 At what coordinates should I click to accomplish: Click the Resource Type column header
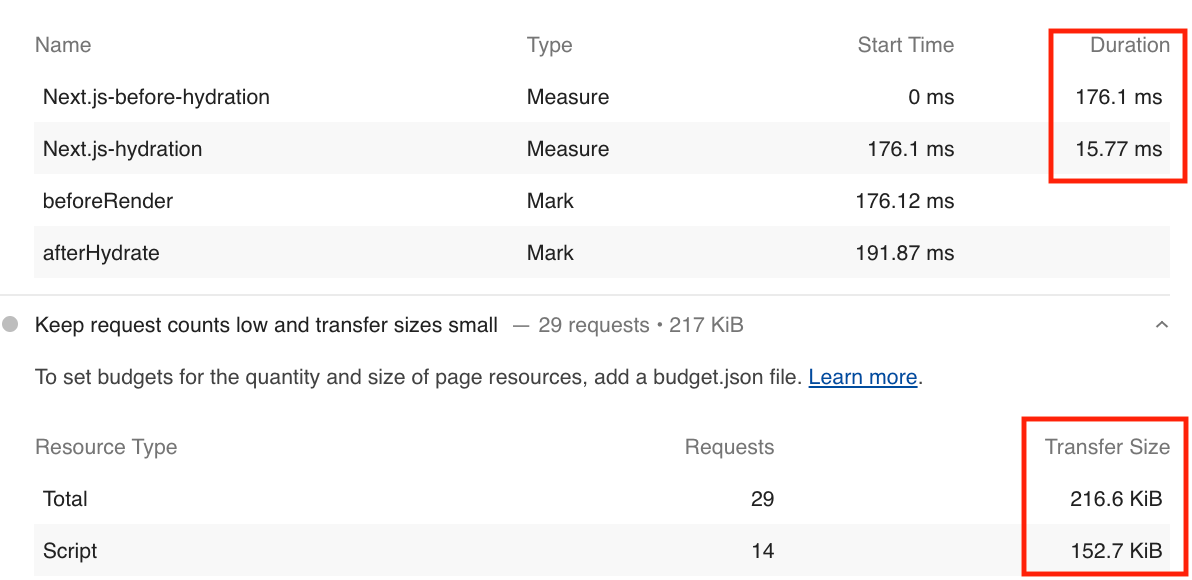click(x=106, y=447)
